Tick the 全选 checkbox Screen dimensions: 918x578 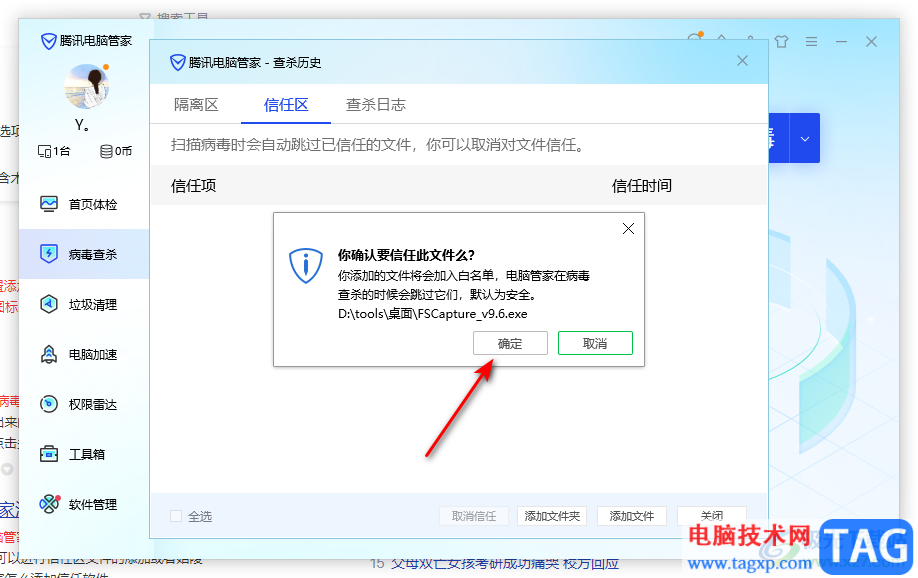(176, 516)
